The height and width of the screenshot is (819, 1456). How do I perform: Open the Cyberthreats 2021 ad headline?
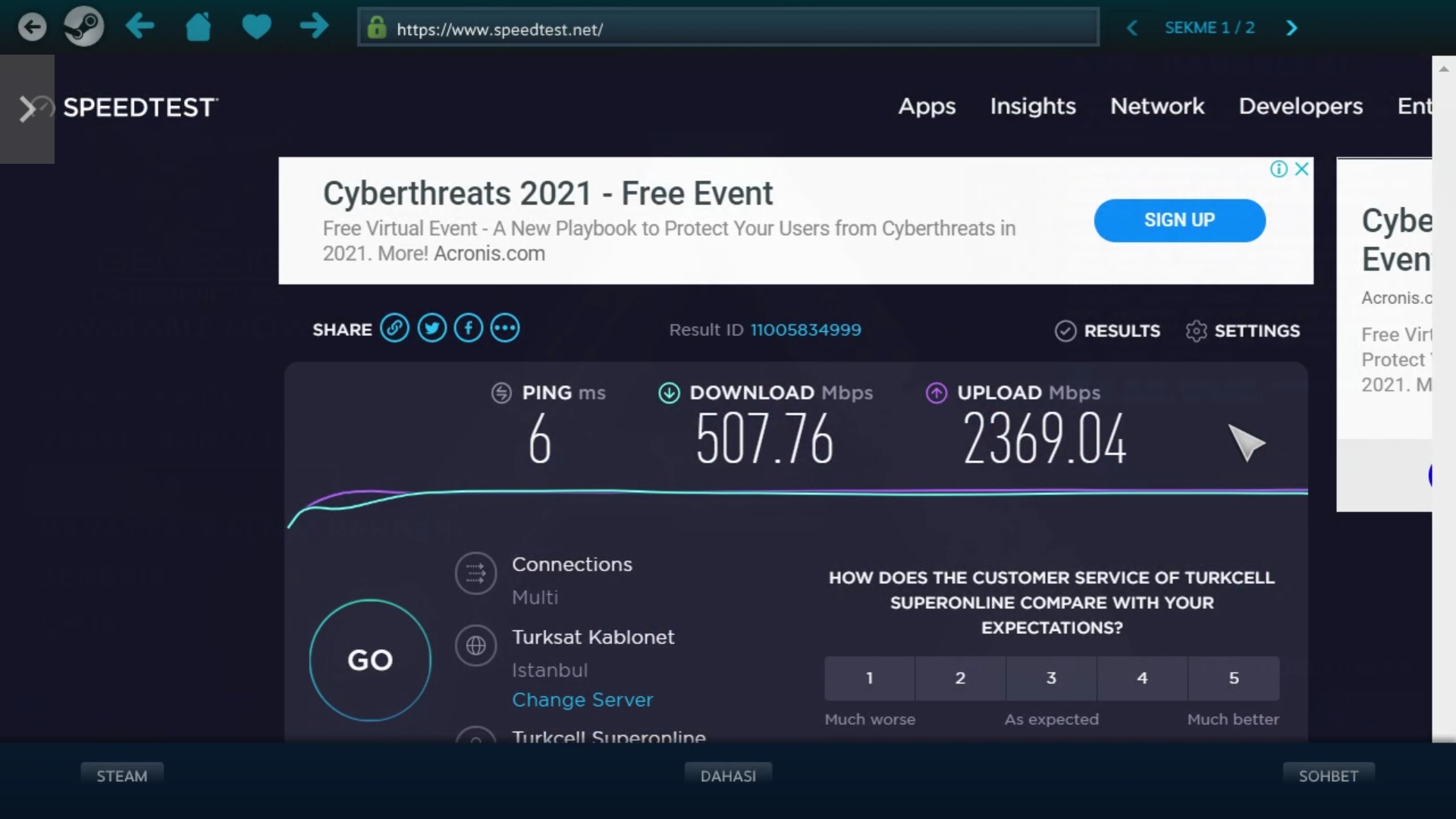[x=548, y=193]
